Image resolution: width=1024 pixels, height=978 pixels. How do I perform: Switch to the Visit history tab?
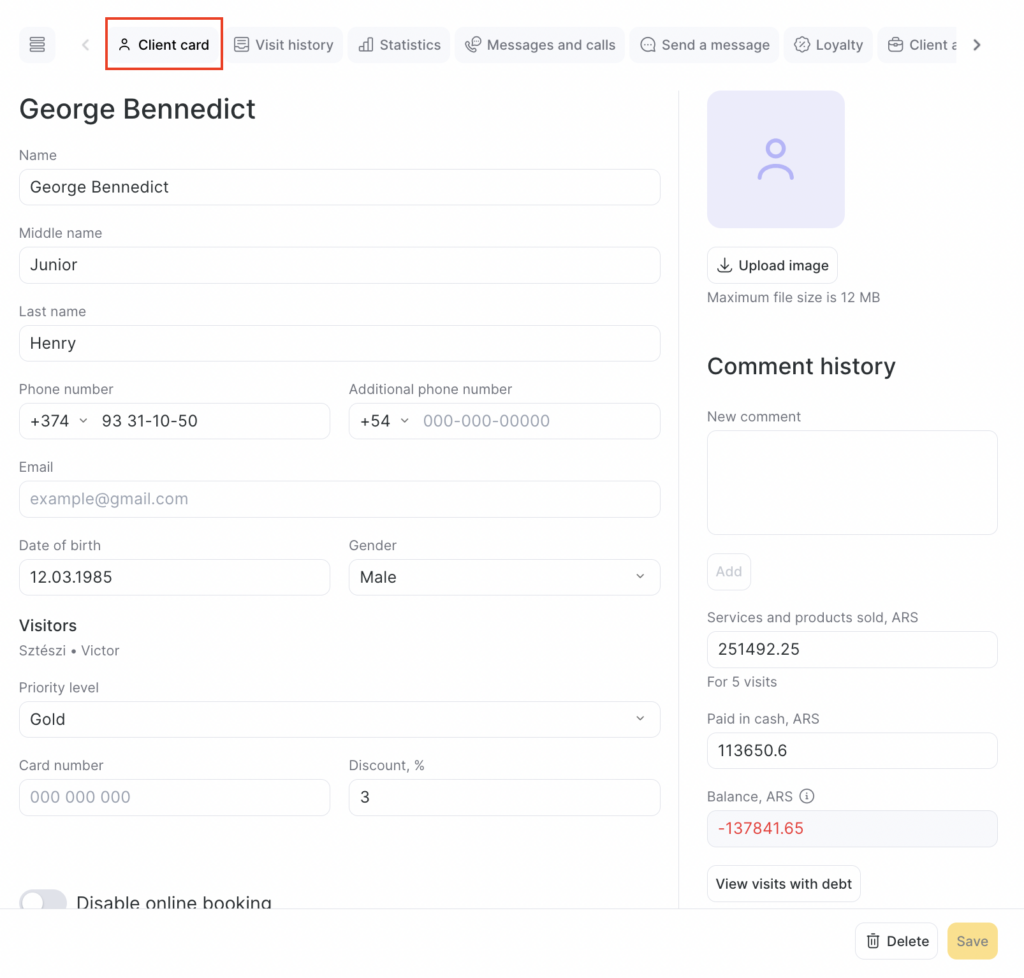click(x=283, y=45)
